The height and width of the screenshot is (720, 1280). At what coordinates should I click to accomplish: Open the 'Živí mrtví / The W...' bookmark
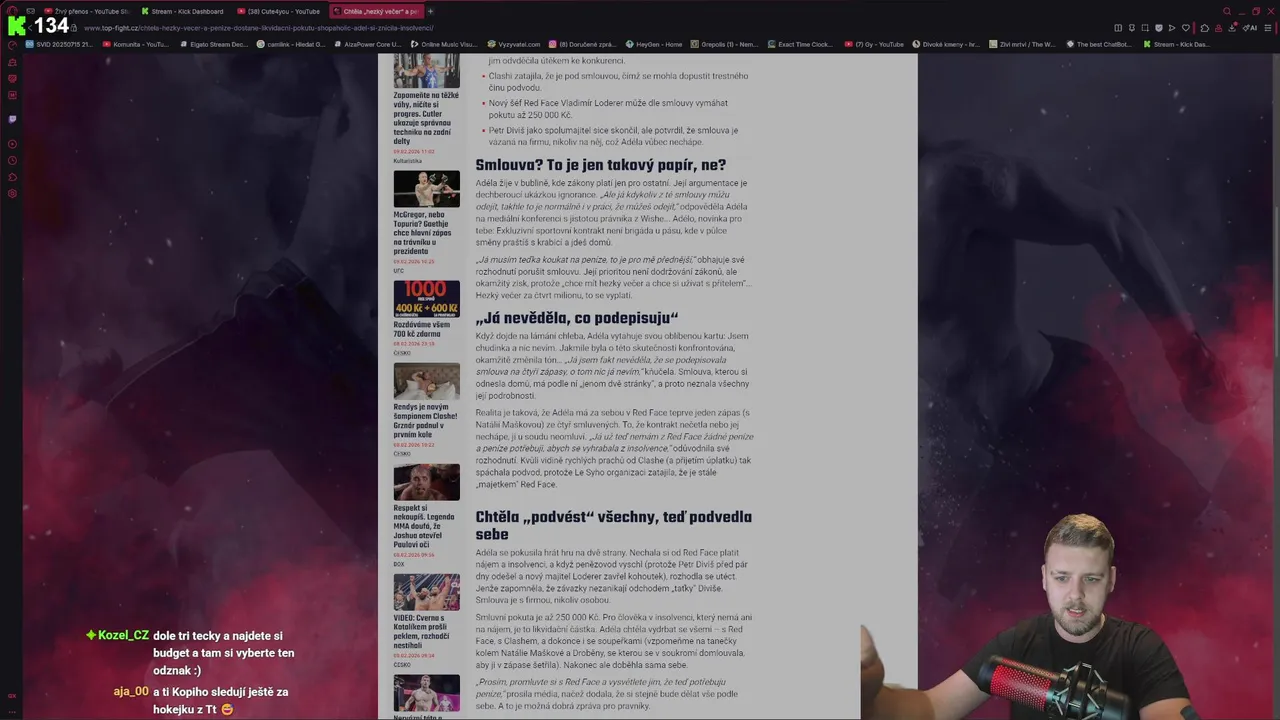pos(1022,44)
